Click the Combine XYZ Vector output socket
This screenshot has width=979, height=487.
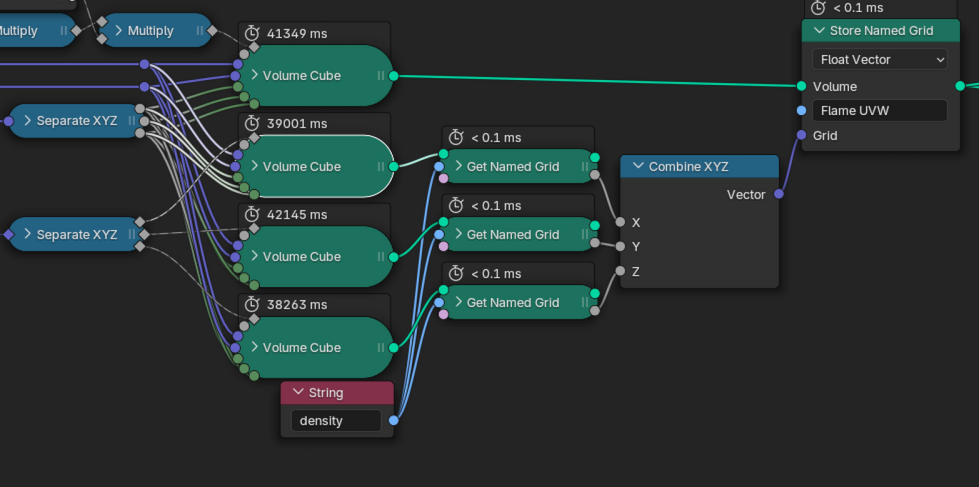click(779, 194)
